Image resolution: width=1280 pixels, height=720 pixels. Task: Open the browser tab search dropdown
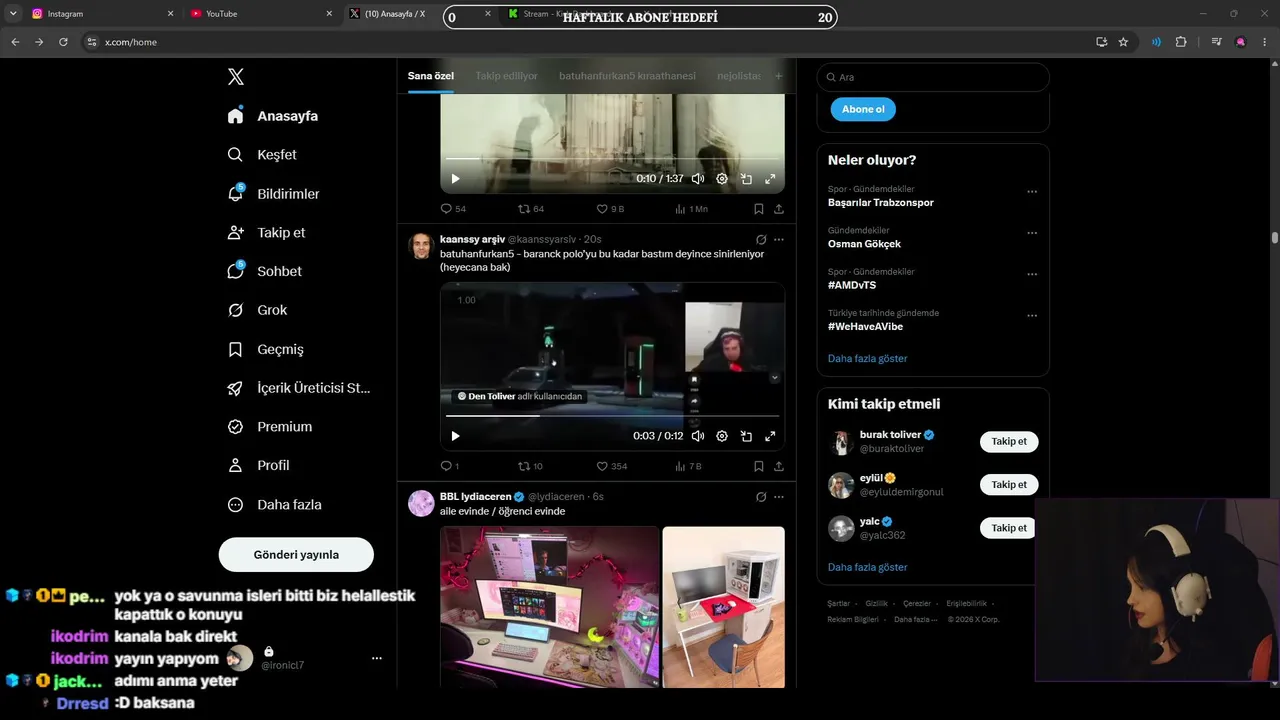click(x=13, y=13)
